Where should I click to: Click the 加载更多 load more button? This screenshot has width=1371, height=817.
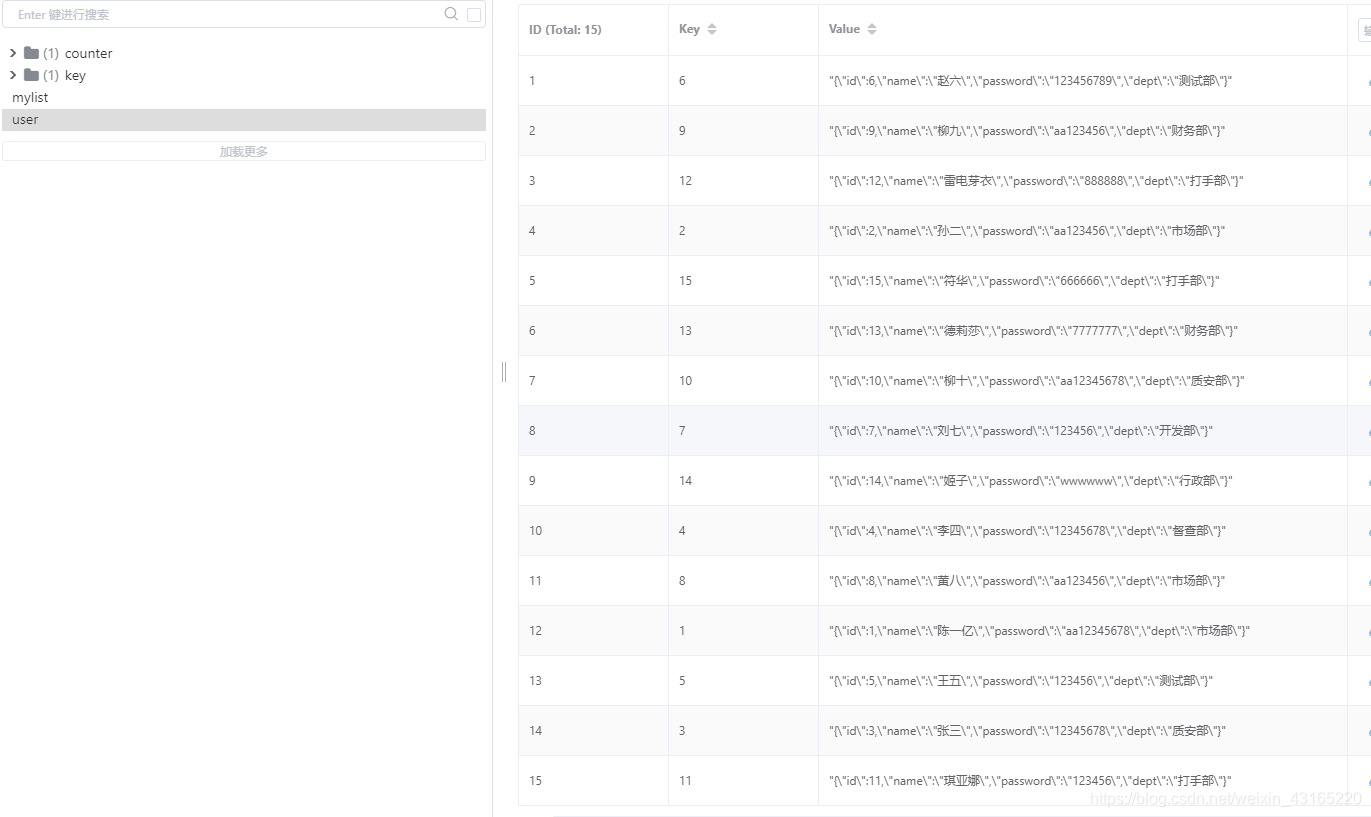(244, 151)
